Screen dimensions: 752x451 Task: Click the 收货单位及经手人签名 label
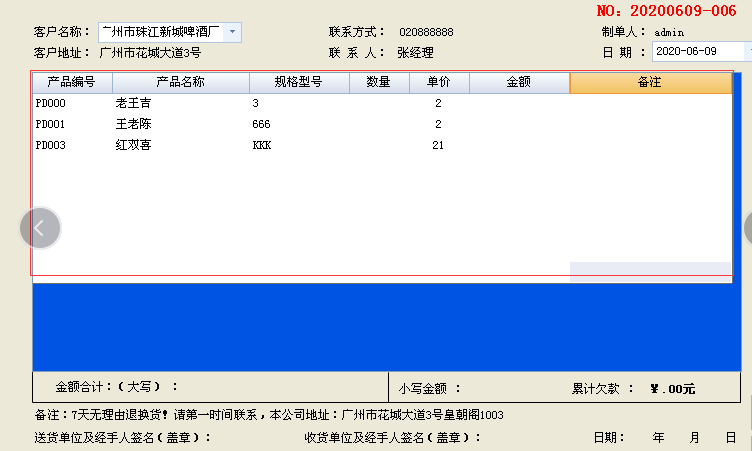click(393, 438)
